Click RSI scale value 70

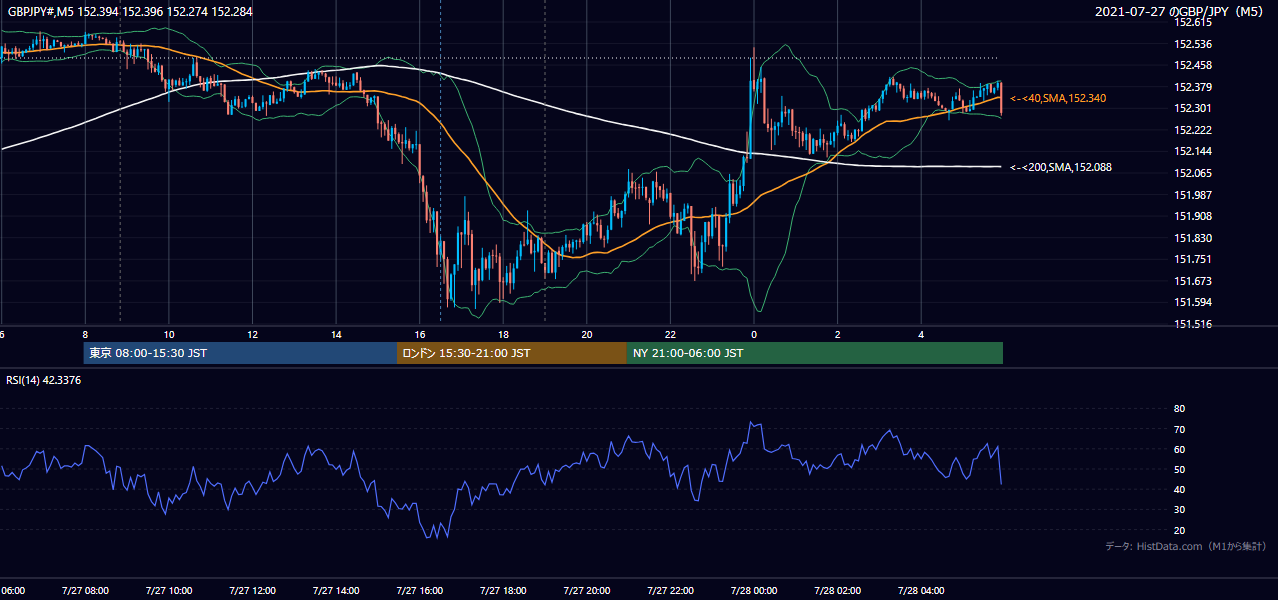pyautogui.click(x=1179, y=429)
